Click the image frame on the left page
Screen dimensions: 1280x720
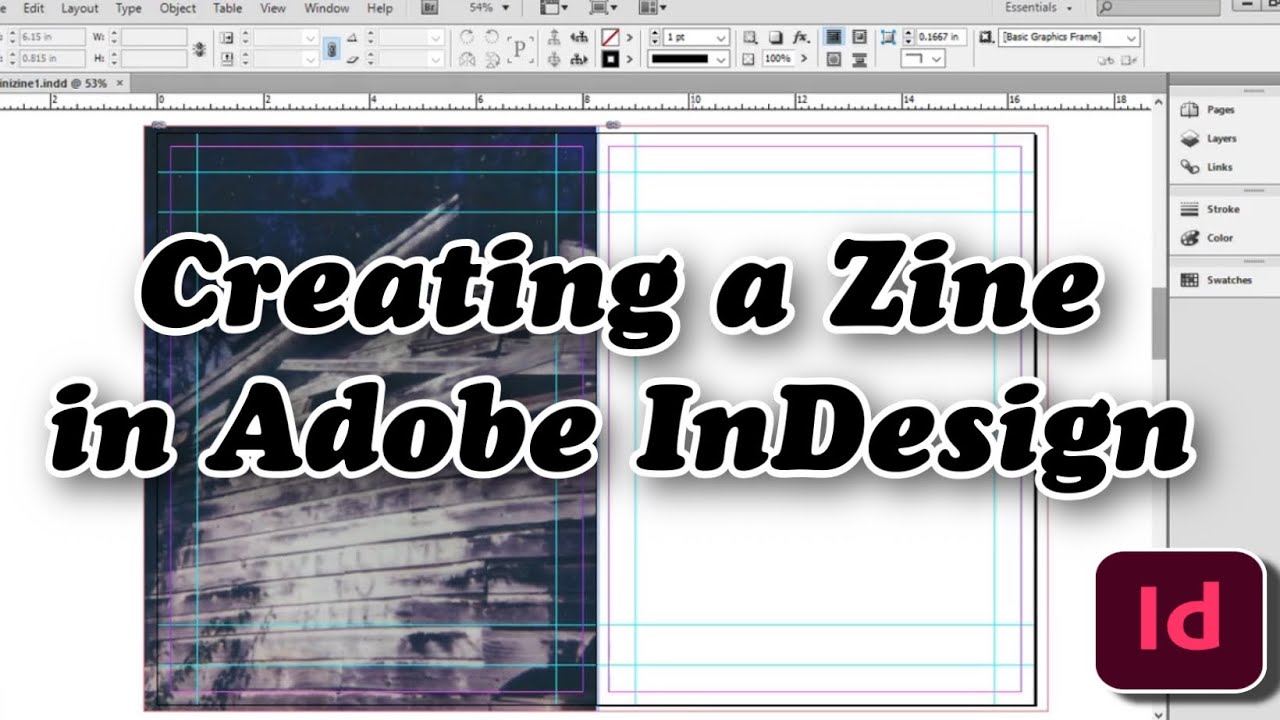pos(371,419)
